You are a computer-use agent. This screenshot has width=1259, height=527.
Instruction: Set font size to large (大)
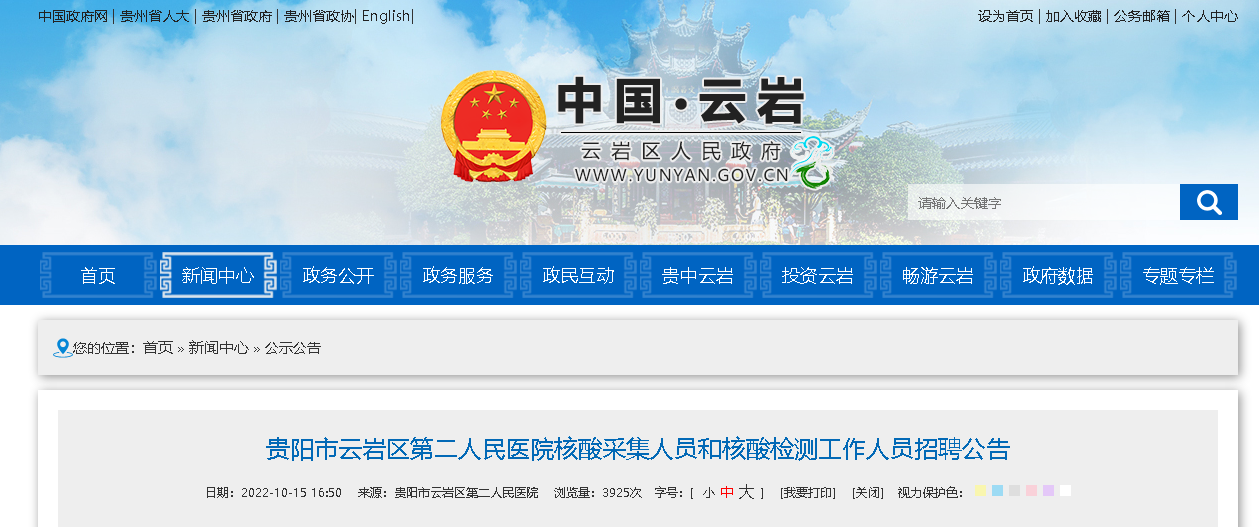click(746, 492)
